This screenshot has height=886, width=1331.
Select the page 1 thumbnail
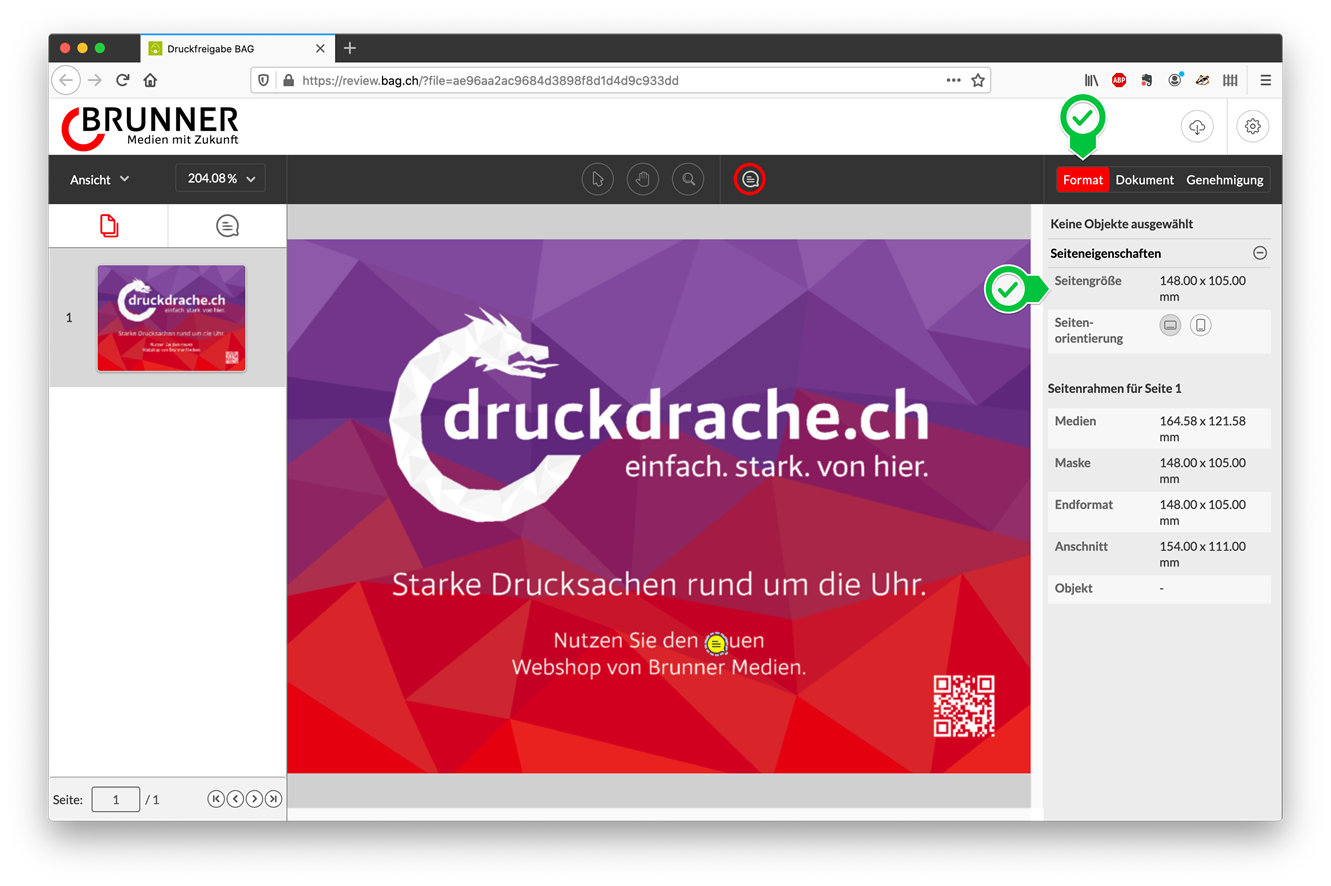tap(171, 318)
